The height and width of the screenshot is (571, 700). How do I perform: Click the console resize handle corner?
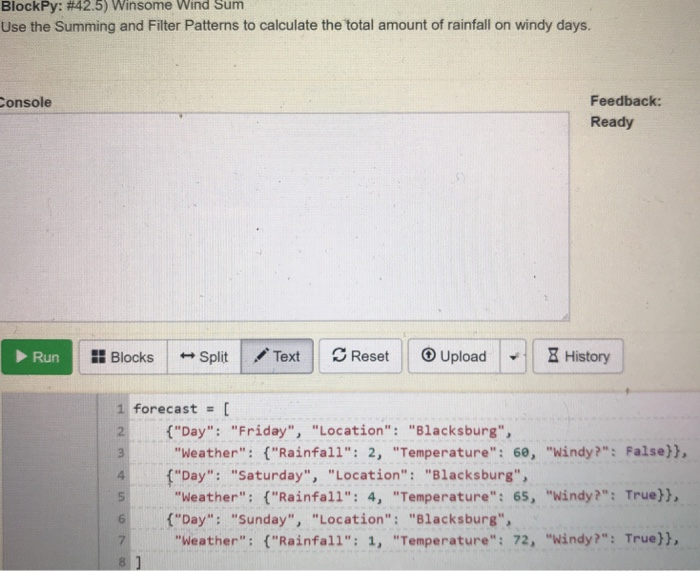coord(565,317)
